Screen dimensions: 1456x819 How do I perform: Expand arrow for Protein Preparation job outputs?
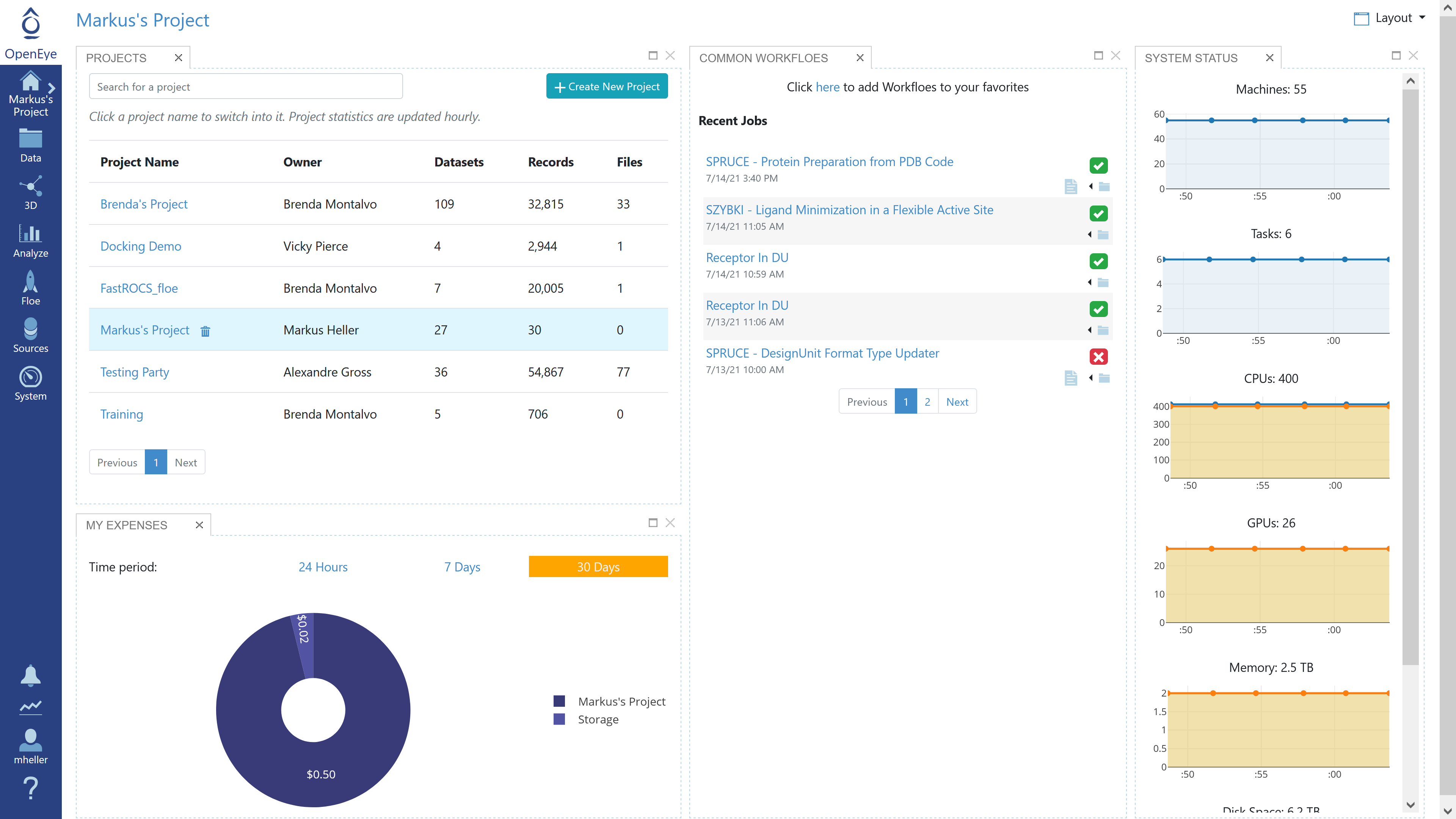tap(1090, 187)
